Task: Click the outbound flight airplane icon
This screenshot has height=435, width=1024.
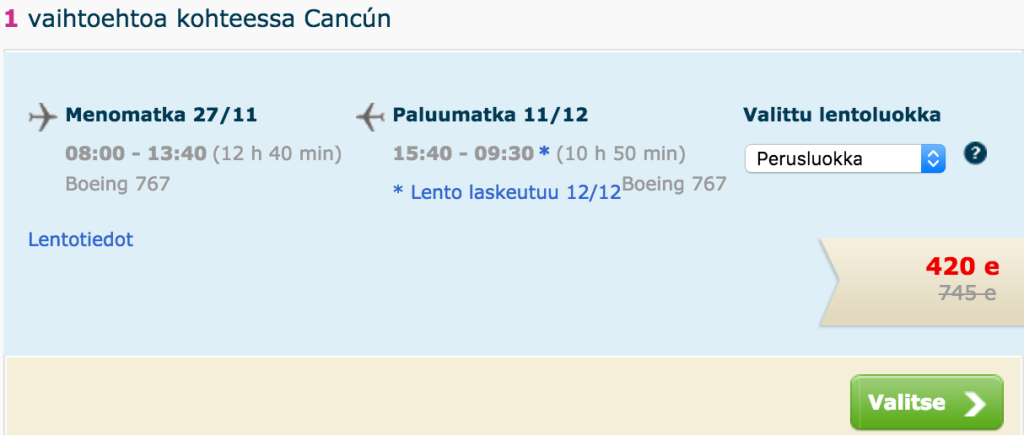Action: tap(43, 117)
